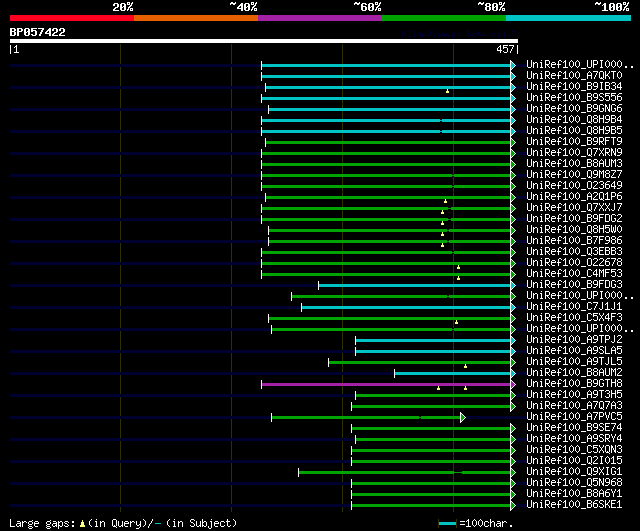Click the UniRef100_B9GTH8 label
This screenshot has width=640, height=531.
(x=574, y=384)
